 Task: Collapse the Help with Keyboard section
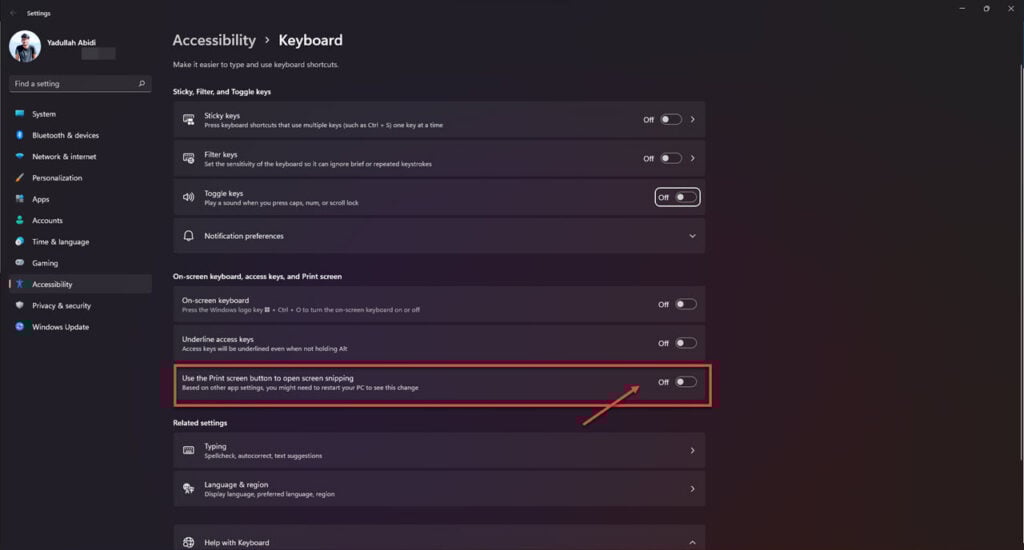pos(692,542)
